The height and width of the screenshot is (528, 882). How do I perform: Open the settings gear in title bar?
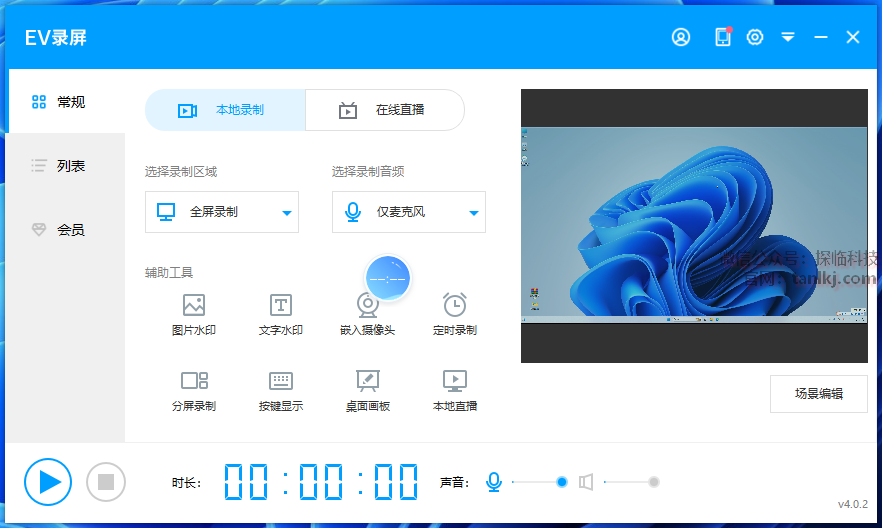click(755, 37)
